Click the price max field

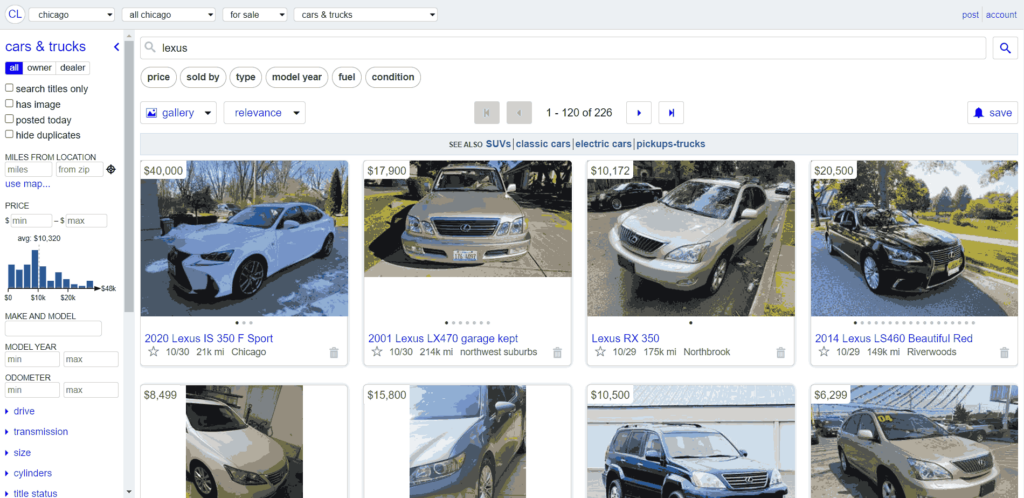click(x=86, y=221)
